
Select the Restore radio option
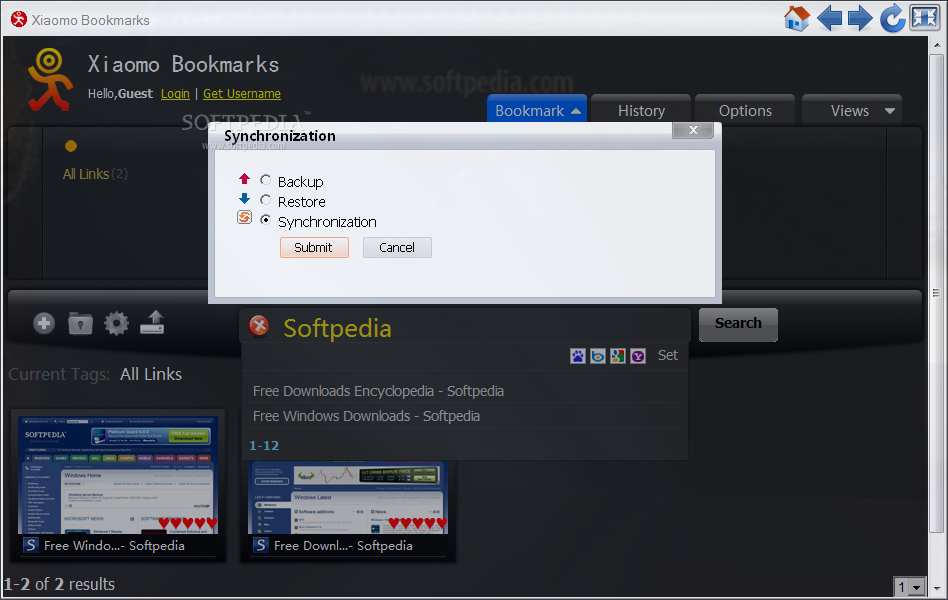click(265, 200)
